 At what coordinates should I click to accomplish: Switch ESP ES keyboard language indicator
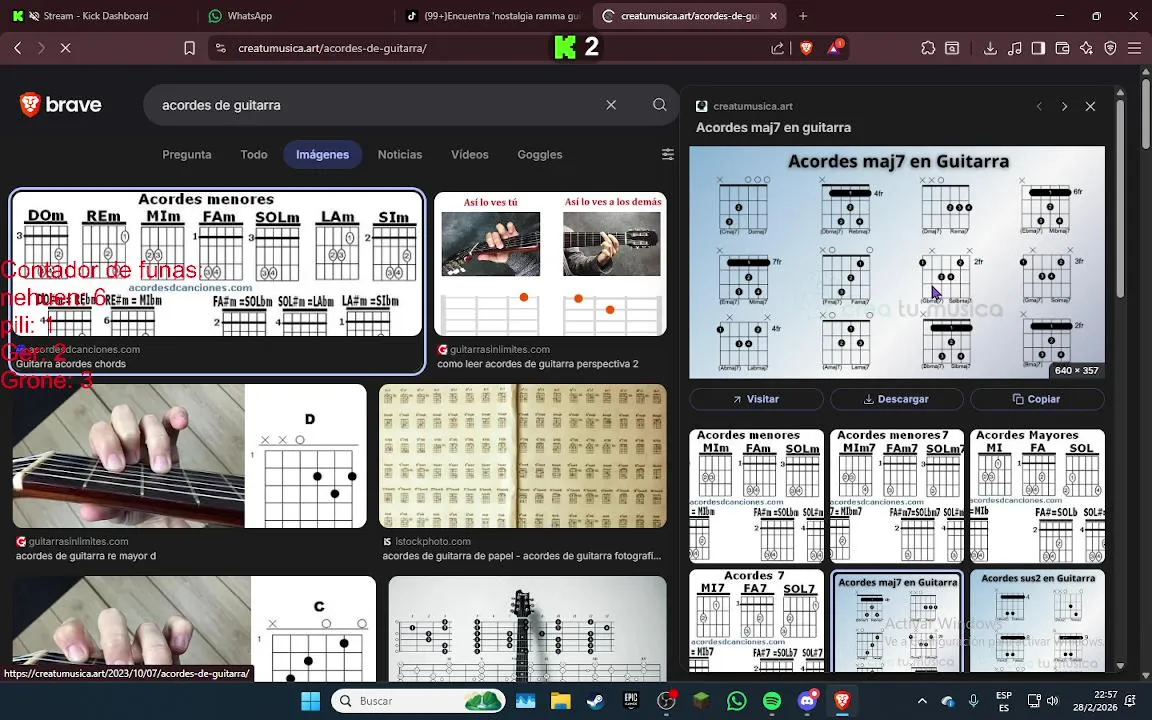click(x=1003, y=701)
